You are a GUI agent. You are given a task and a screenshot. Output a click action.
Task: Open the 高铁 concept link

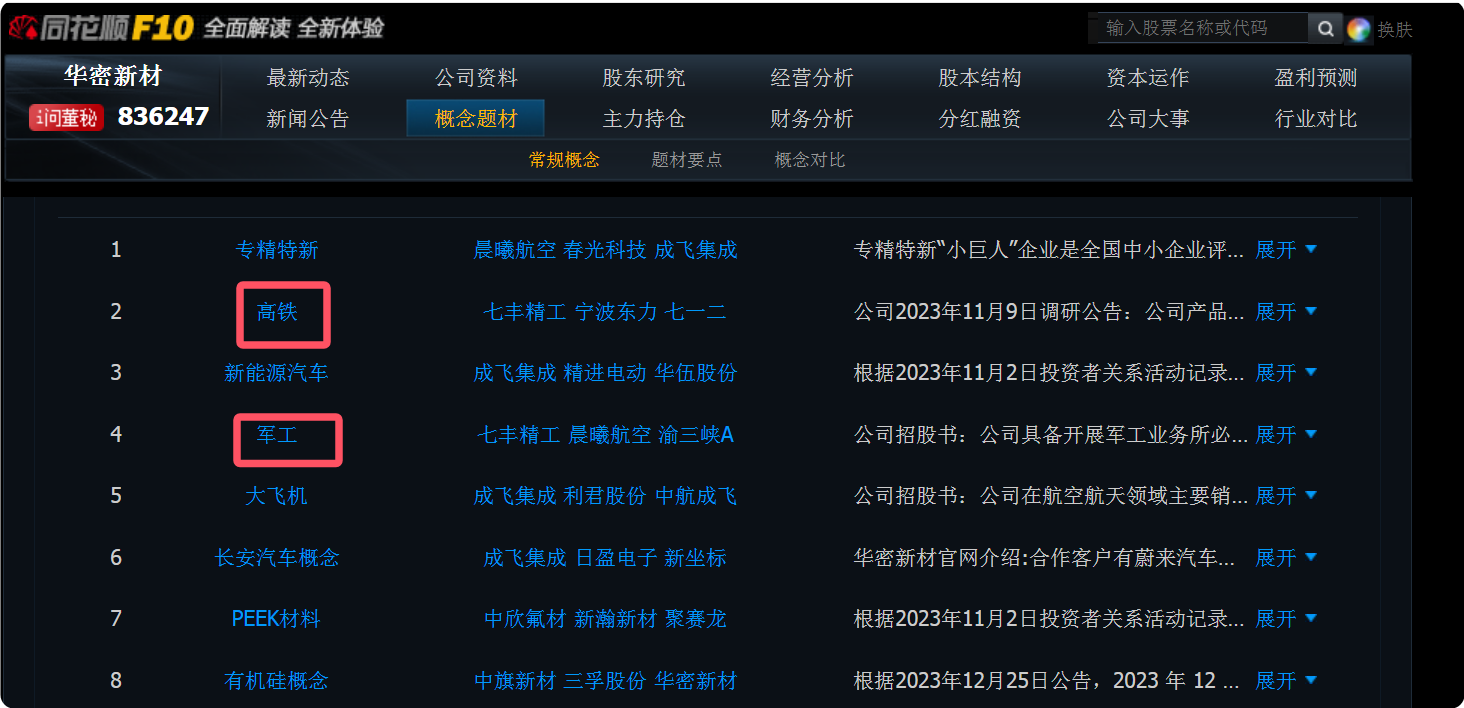click(277, 312)
